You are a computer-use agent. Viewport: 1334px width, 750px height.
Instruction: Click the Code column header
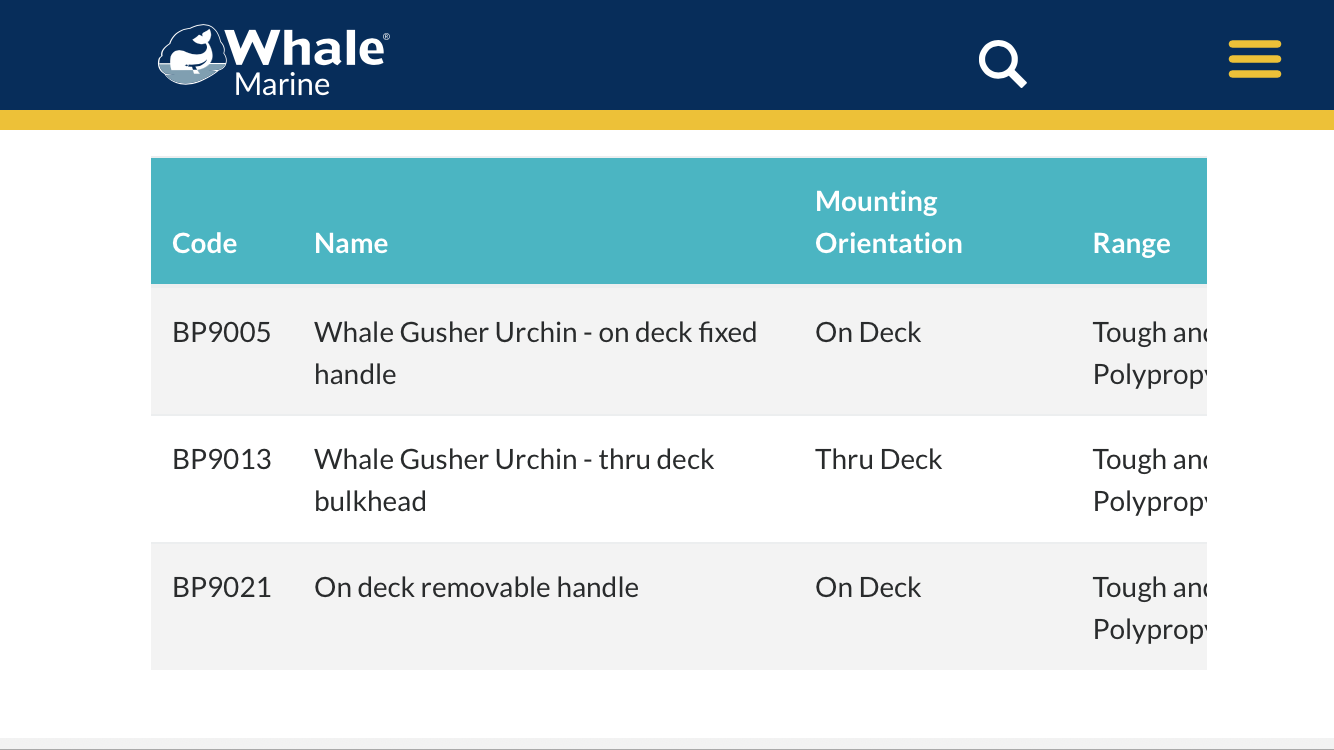tap(204, 243)
